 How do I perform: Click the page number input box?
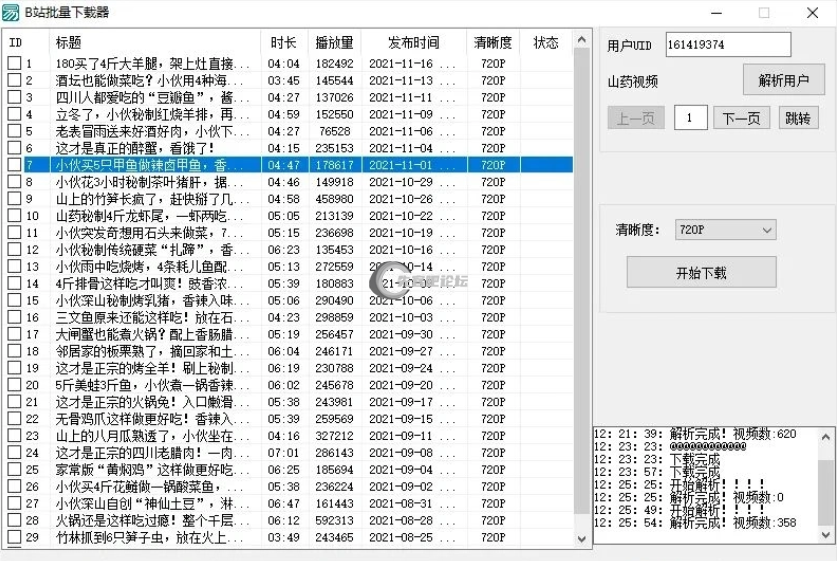690,118
